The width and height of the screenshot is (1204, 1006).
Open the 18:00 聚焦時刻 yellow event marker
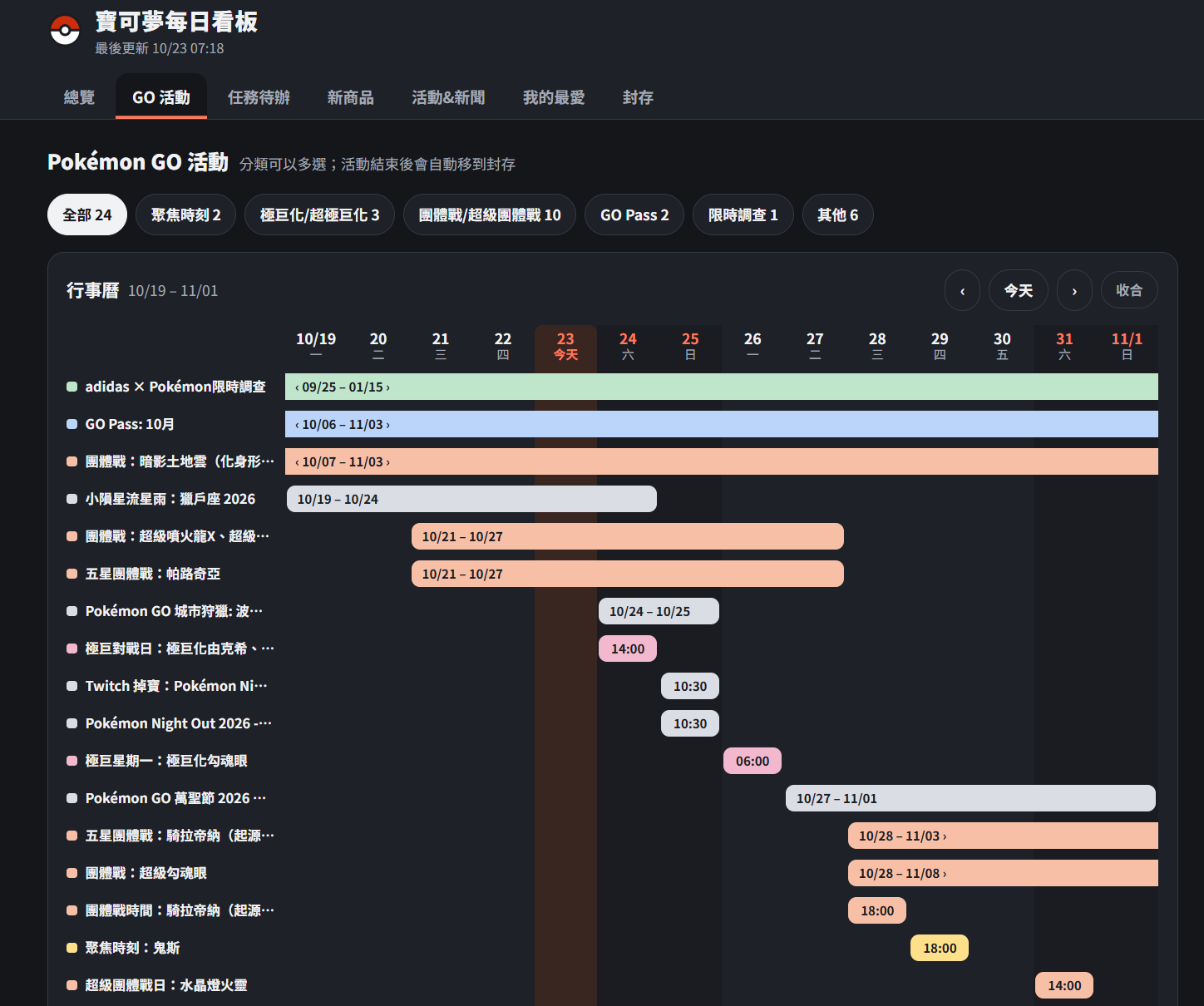pyautogui.click(x=940, y=948)
